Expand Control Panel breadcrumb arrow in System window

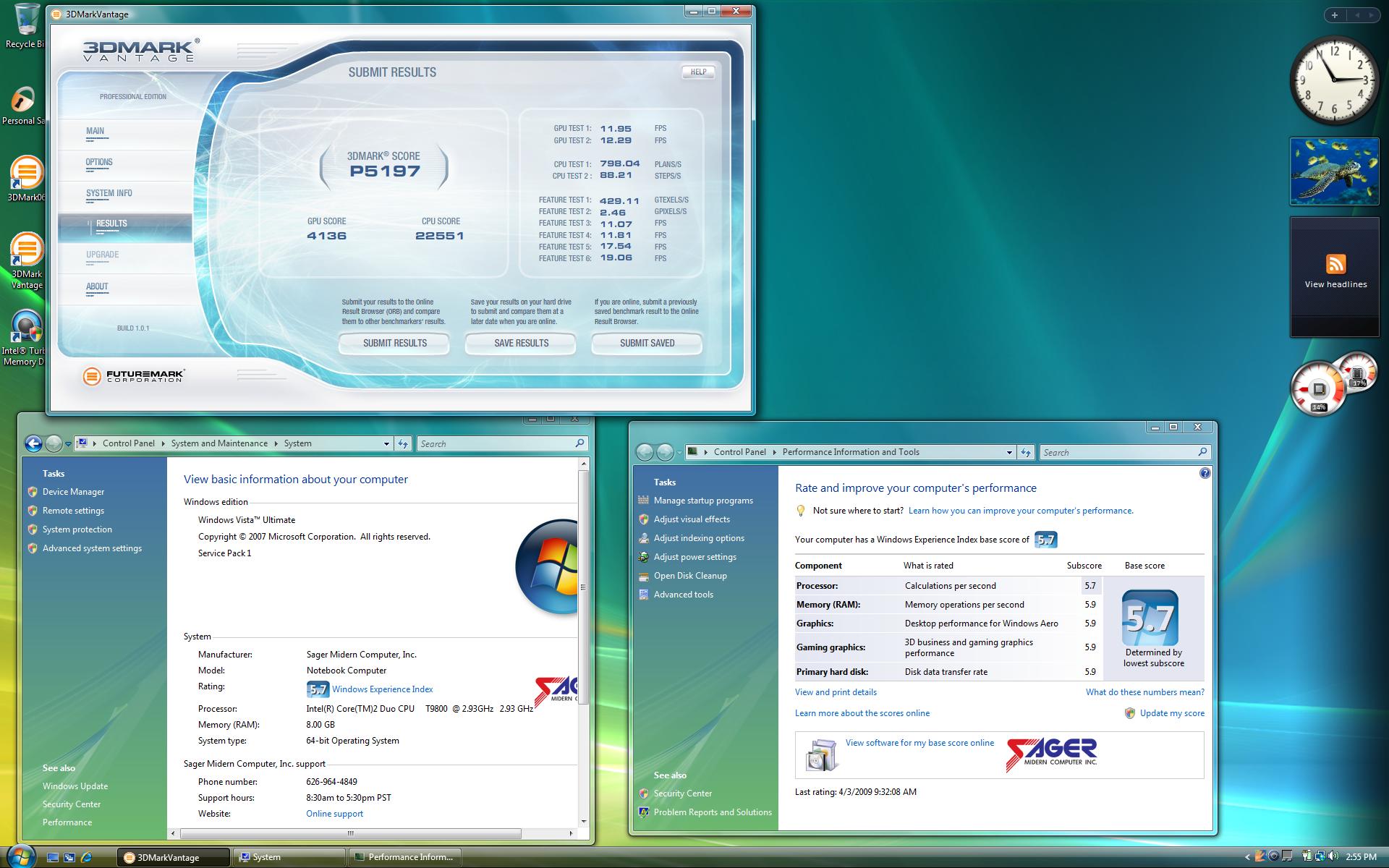click(x=163, y=443)
